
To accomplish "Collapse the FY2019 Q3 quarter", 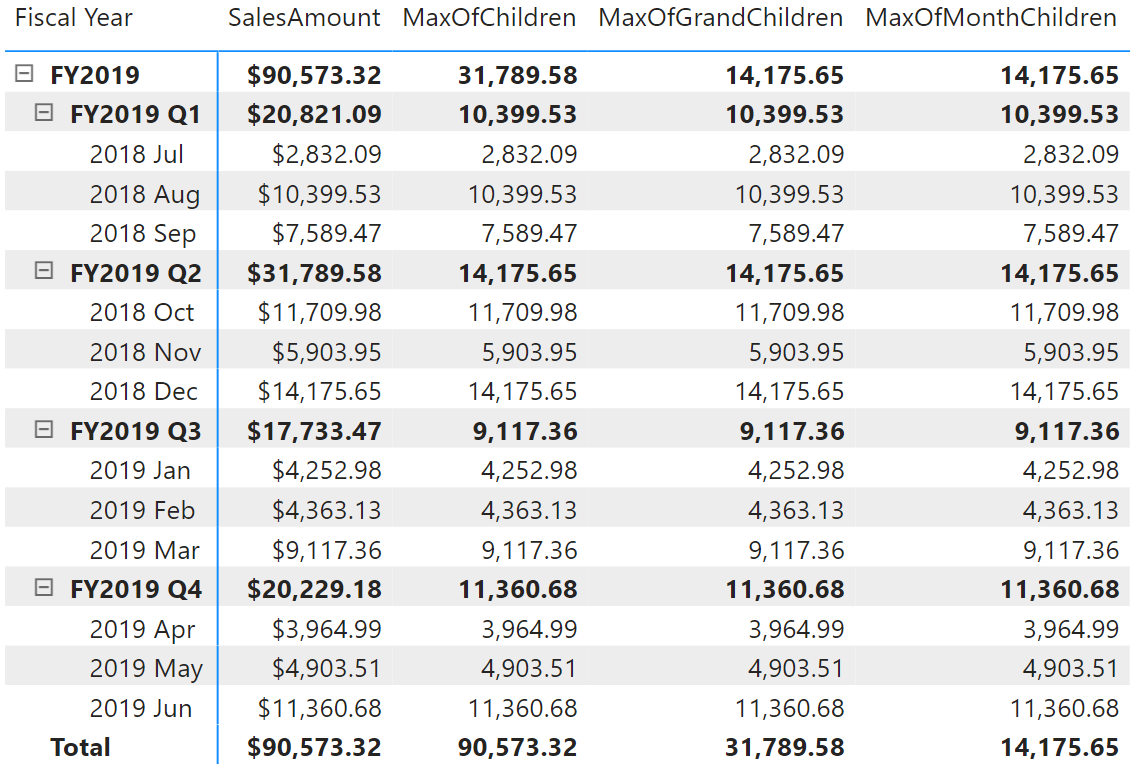I will [x=43, y=429].
